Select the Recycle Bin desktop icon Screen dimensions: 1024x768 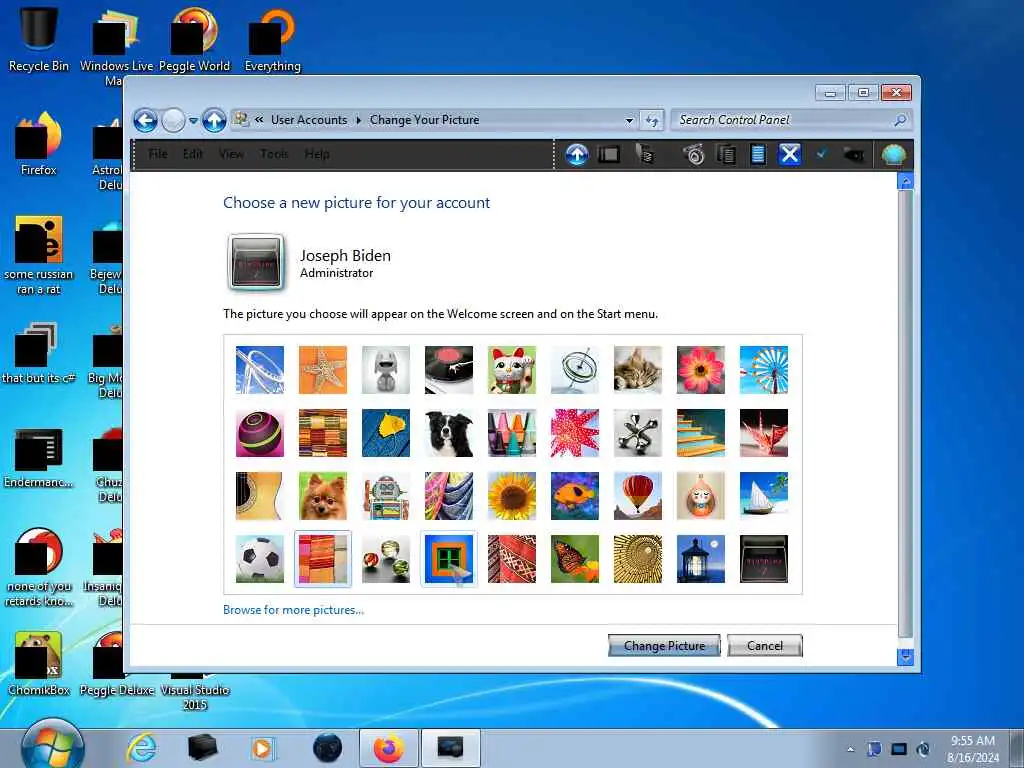[39, 39]
